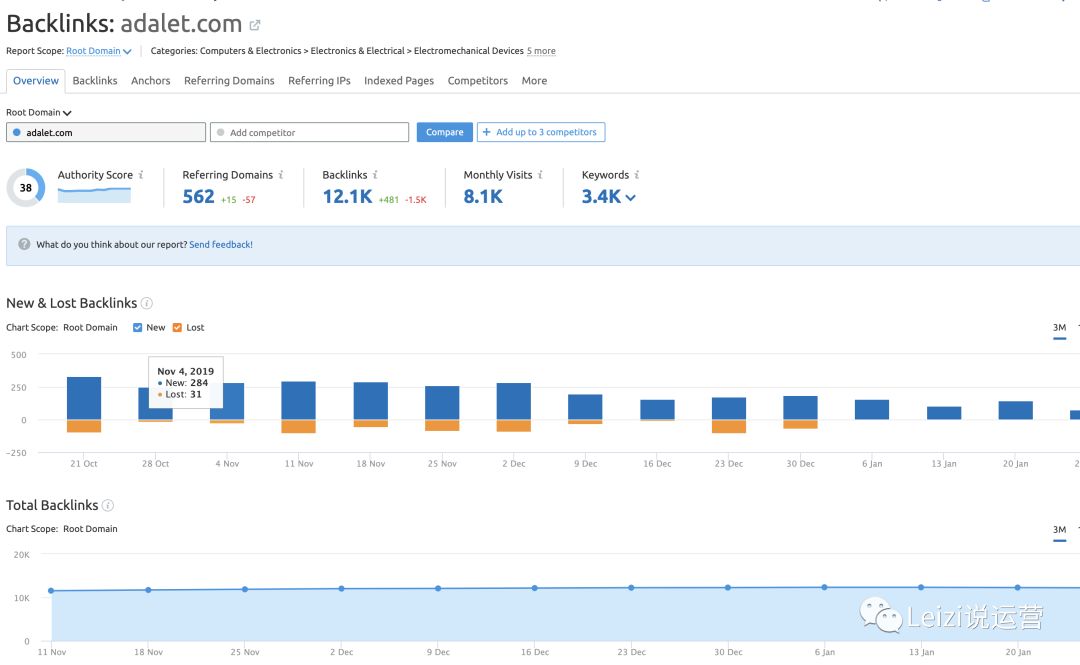The image size is (1080, 665).
Task: Uncheck the New backlinks checkbox
Action: click(x=138, y=327)
